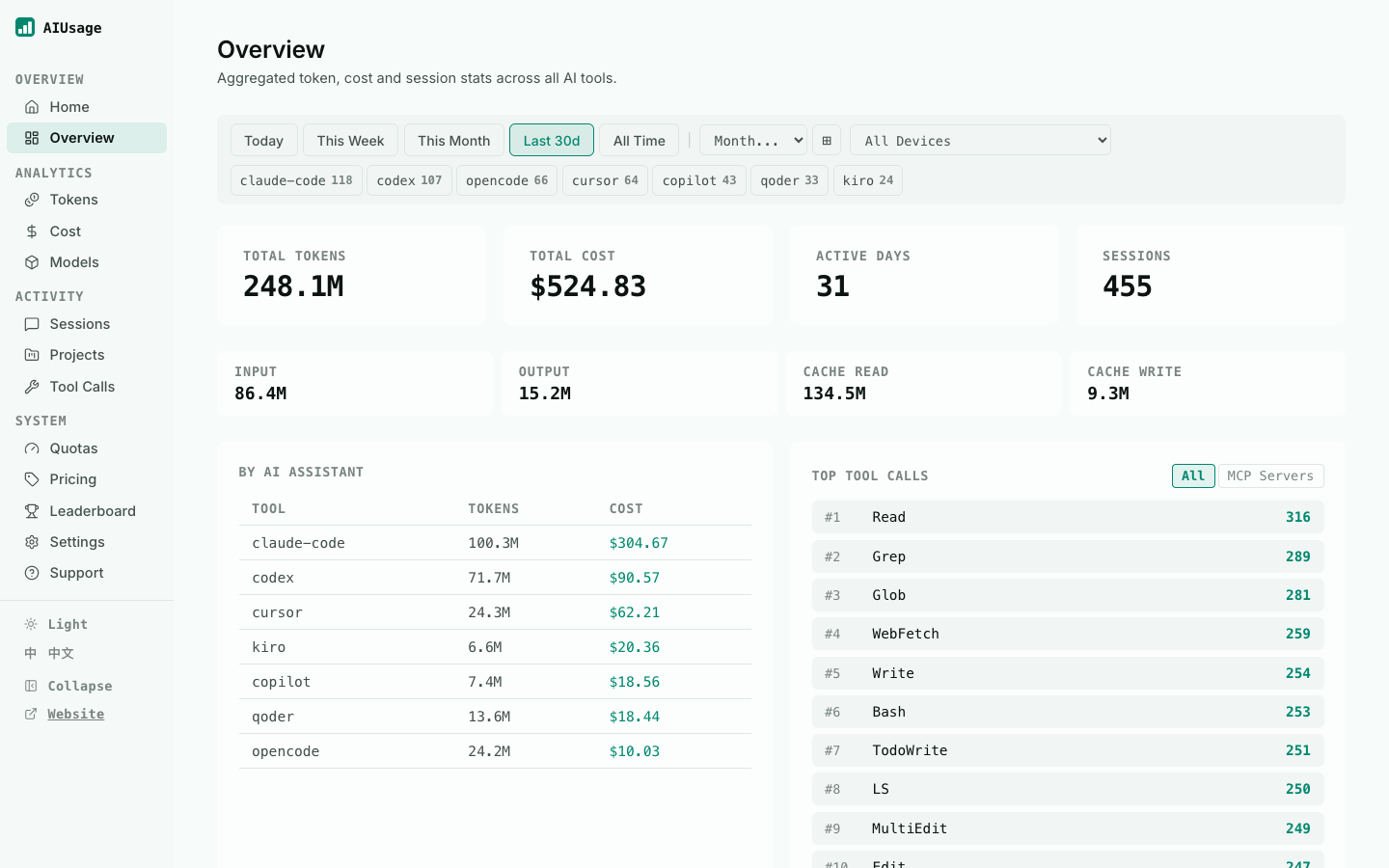Click the Quotas gauge icon
The height and width of the screenshot is (868, 1389).
click(32, 448)
